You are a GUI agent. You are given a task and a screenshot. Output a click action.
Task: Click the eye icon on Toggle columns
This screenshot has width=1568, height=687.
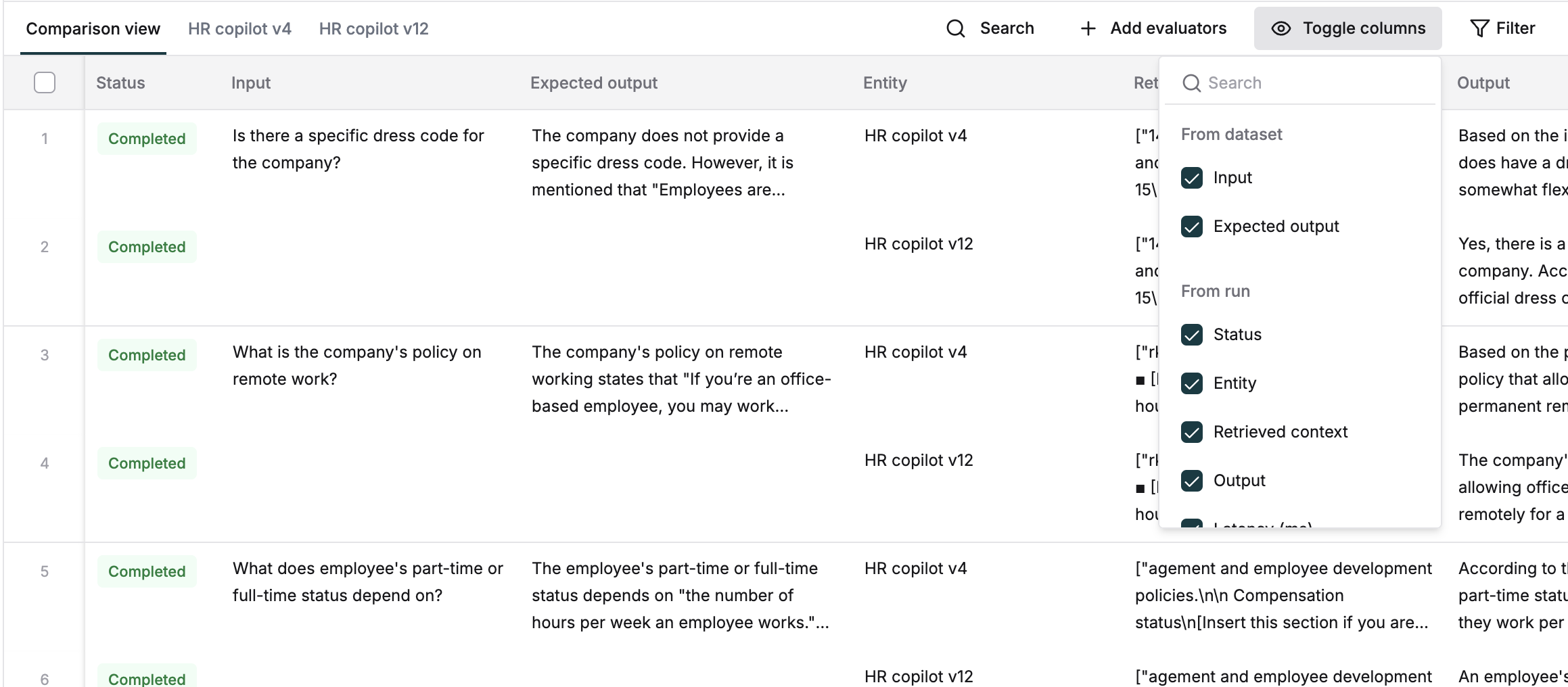[x=1281, y=28]
